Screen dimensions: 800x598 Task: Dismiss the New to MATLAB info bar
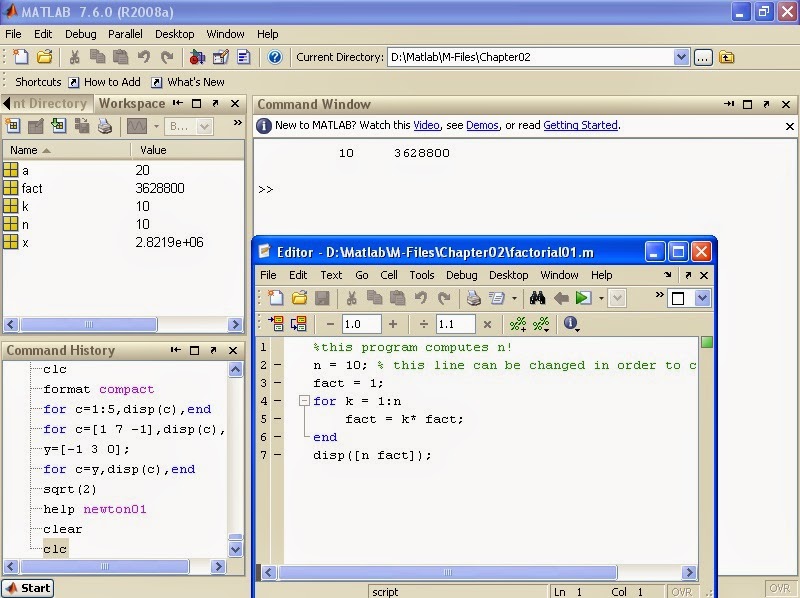pyautogui.click(x=789, y=126)
